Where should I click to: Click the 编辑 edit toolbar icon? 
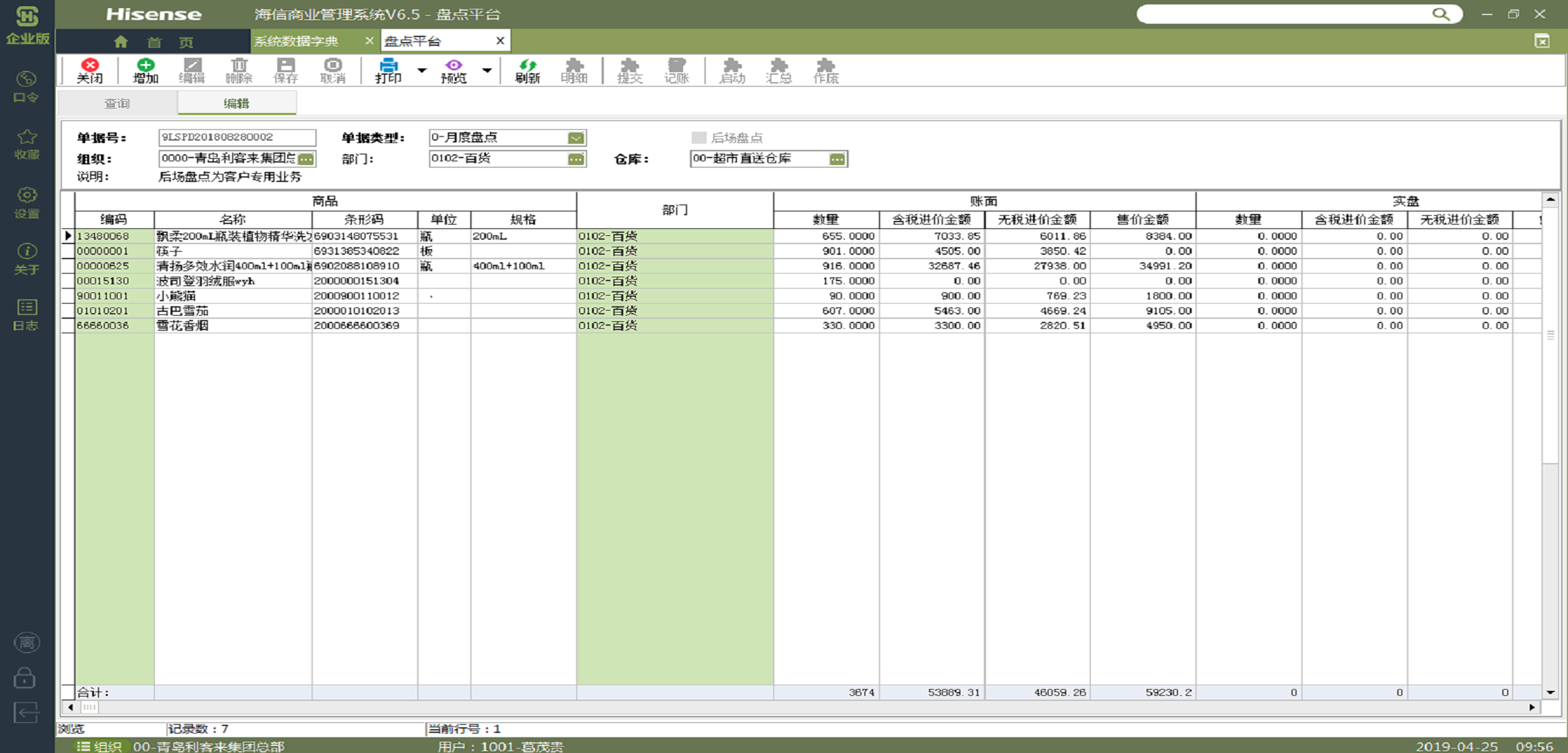pyautogui.click(x=192, y=70)
